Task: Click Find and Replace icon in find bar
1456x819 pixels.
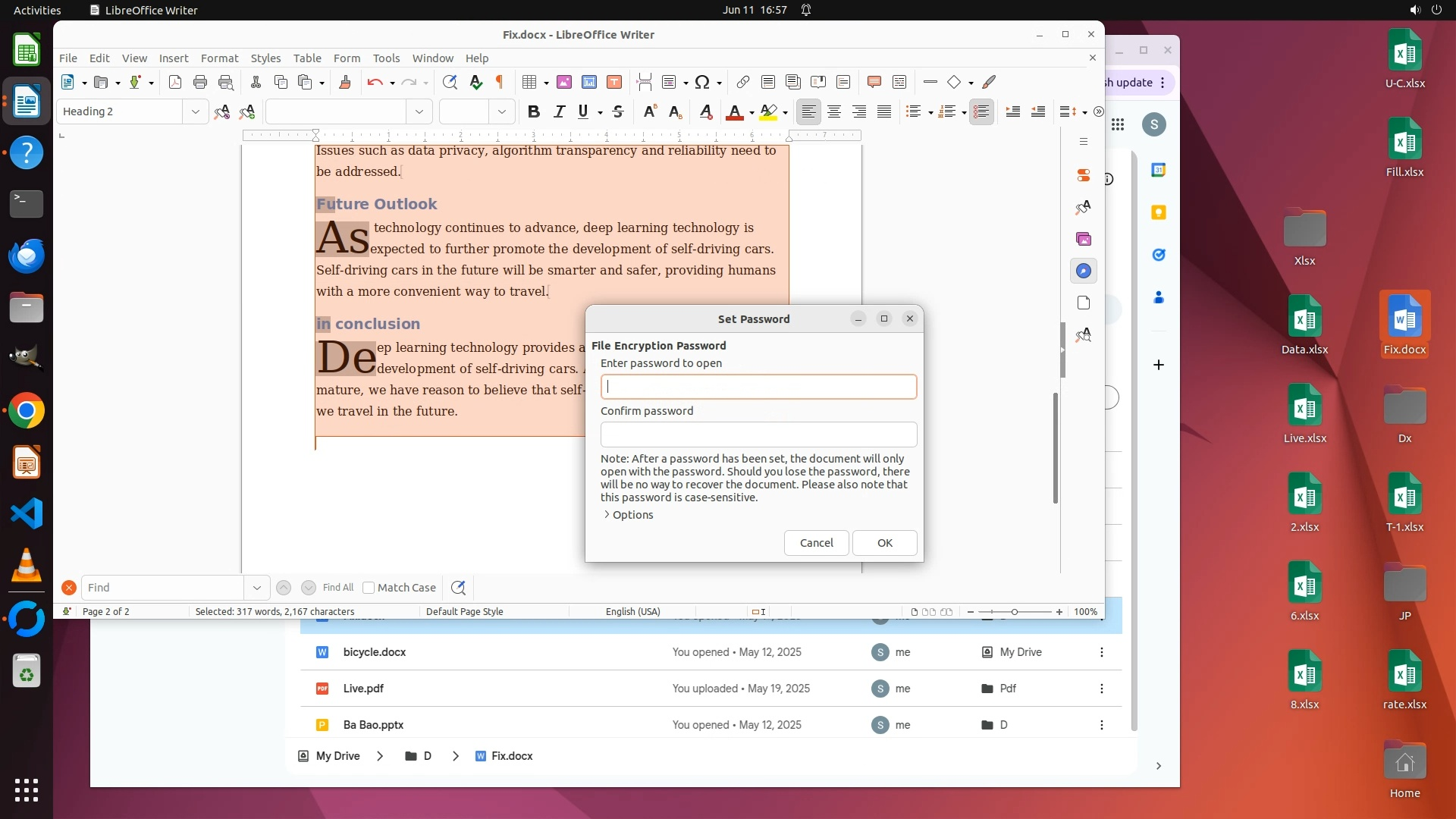Action: 458,588
